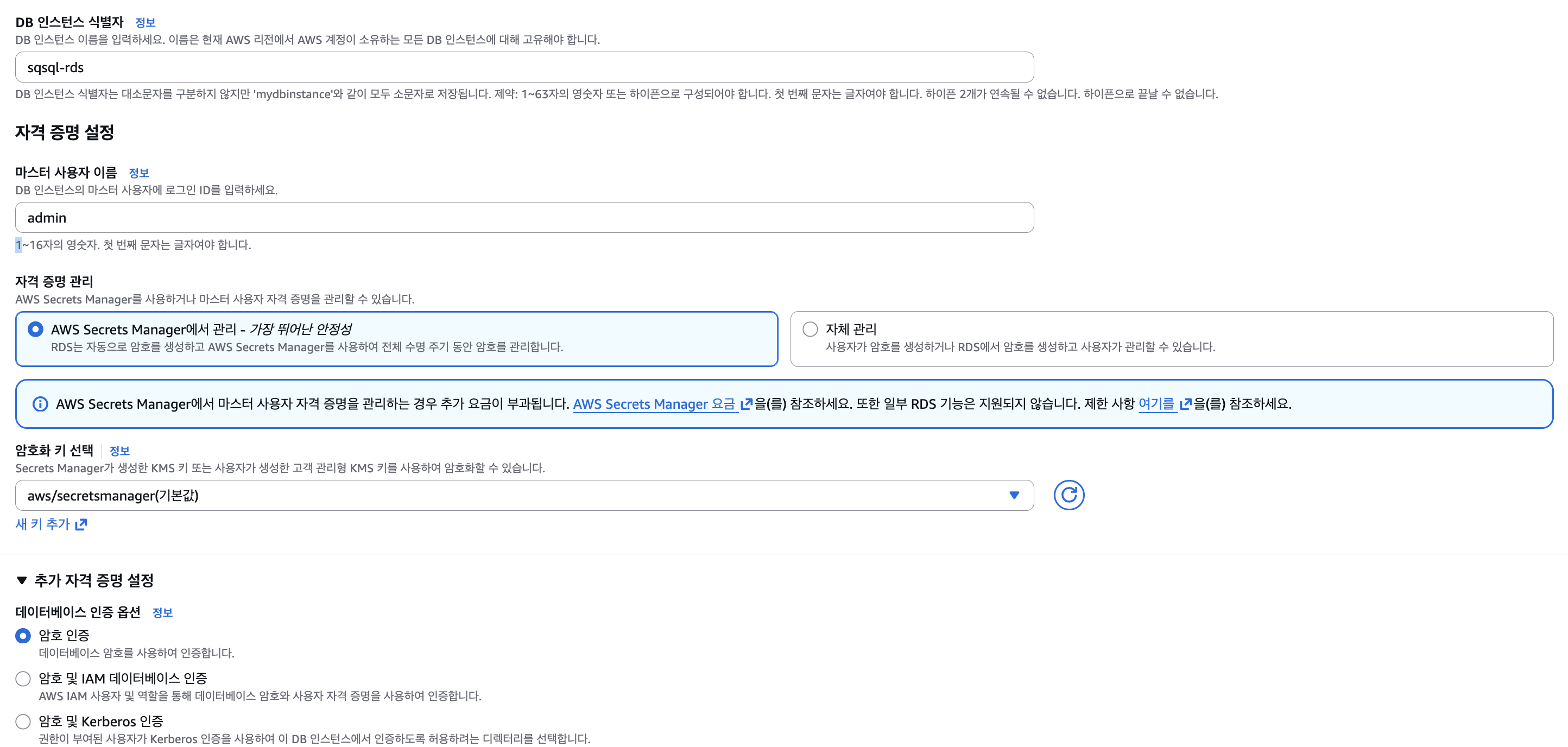Open '정보' link next to 데이터베이스 인증 옵션
1568x747 pixels.
click(162, 612)
